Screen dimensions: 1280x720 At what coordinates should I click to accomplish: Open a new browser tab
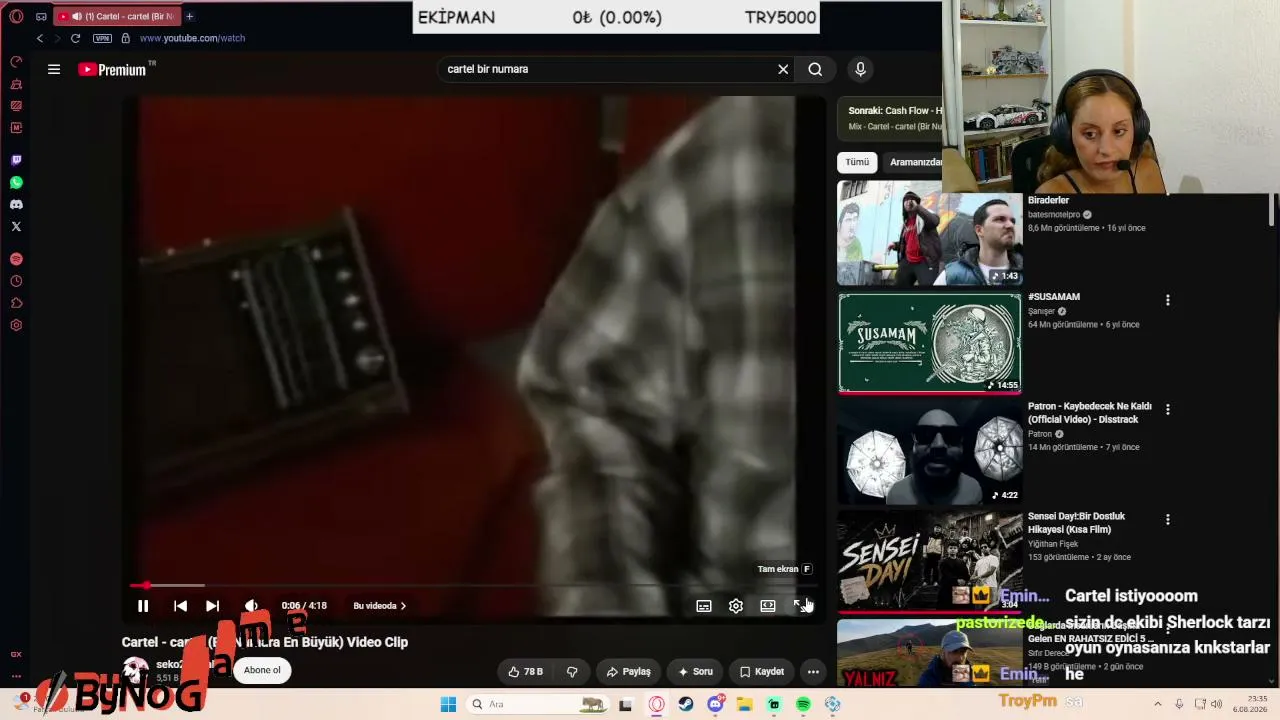tap(189, 16)
